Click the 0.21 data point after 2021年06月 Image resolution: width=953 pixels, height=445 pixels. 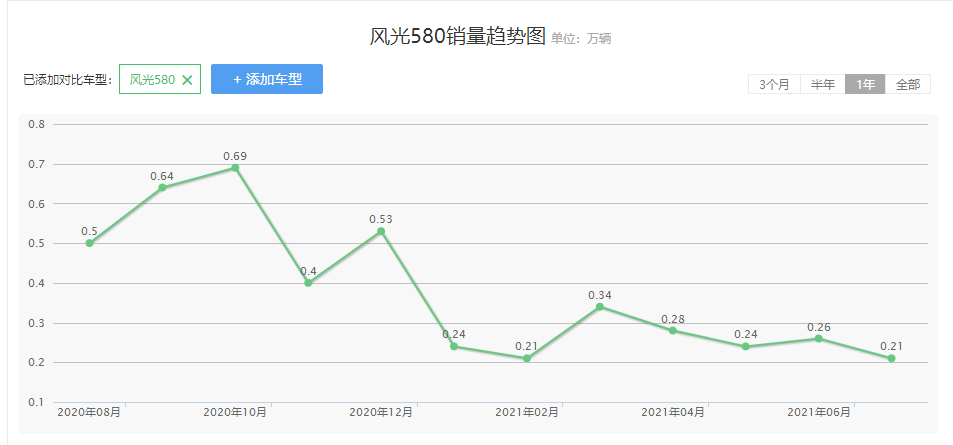pyautogui.click(x=892, y=358)
